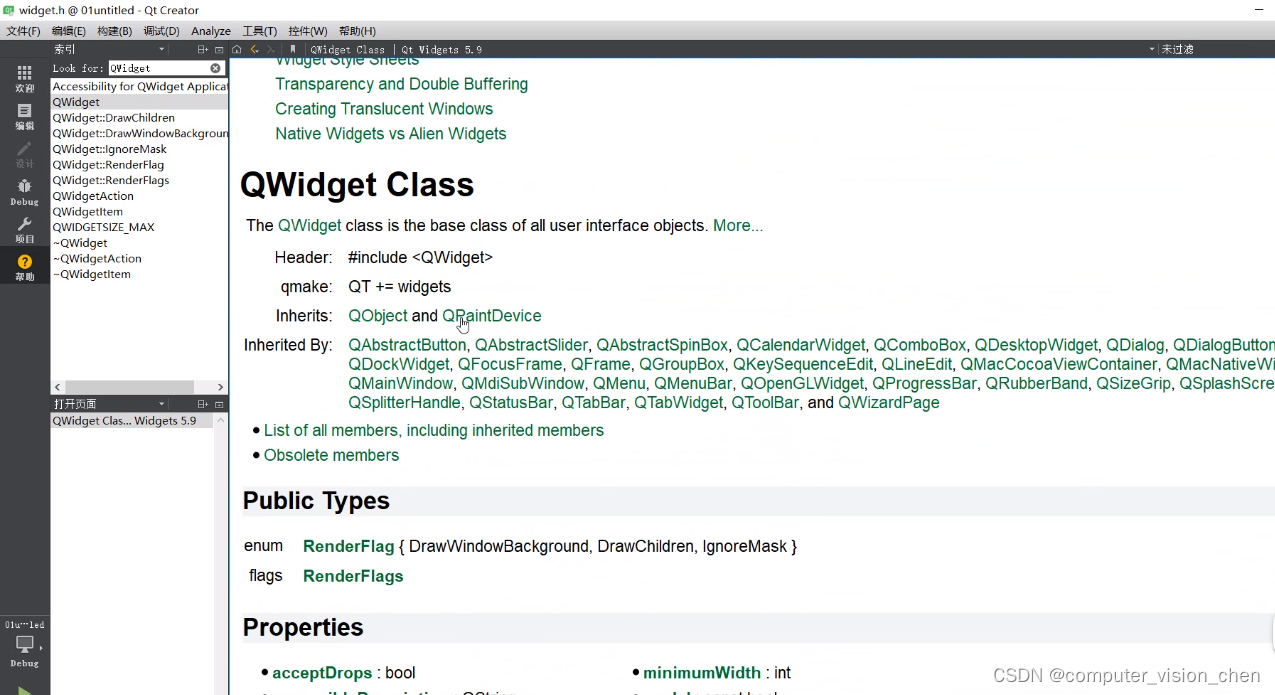Open the 索引 sidebar view dropdown

click(x=110, y=49)
